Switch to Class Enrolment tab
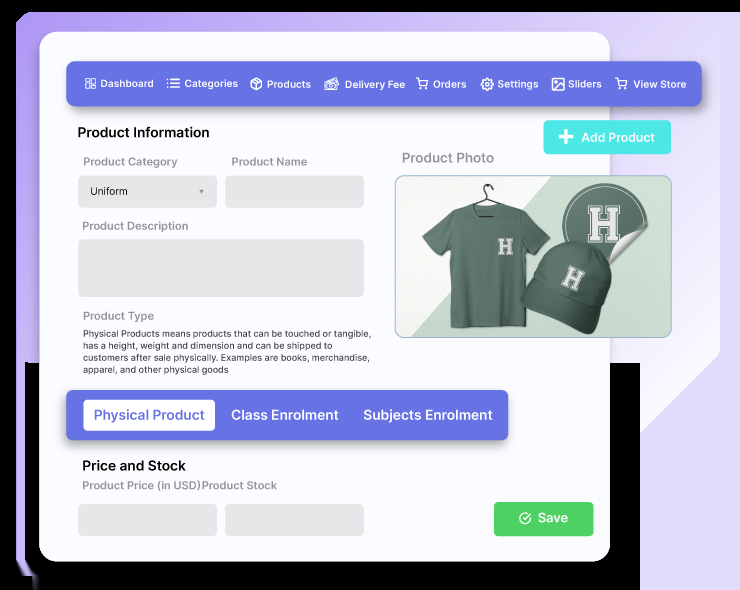 click(285, 415)
